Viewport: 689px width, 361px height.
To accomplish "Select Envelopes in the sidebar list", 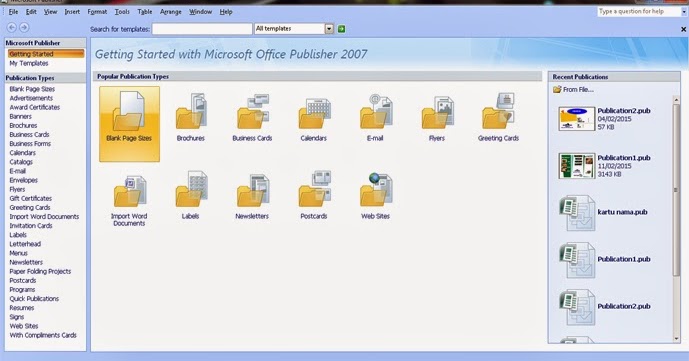I will click(x=24, y=180).
